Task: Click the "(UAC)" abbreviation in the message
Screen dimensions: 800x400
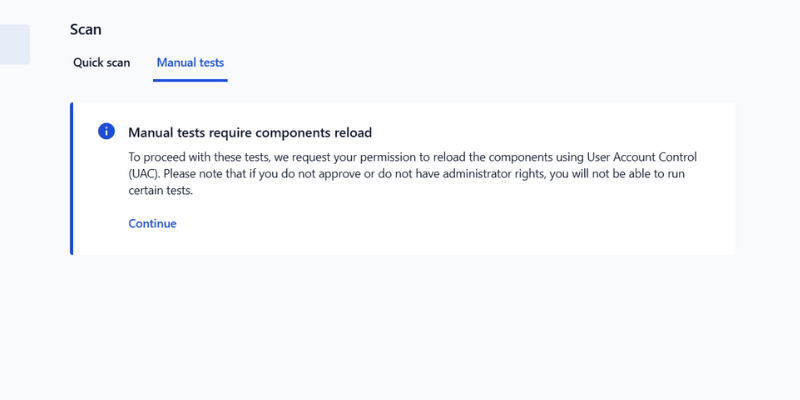Action: (x=144, y=175)
